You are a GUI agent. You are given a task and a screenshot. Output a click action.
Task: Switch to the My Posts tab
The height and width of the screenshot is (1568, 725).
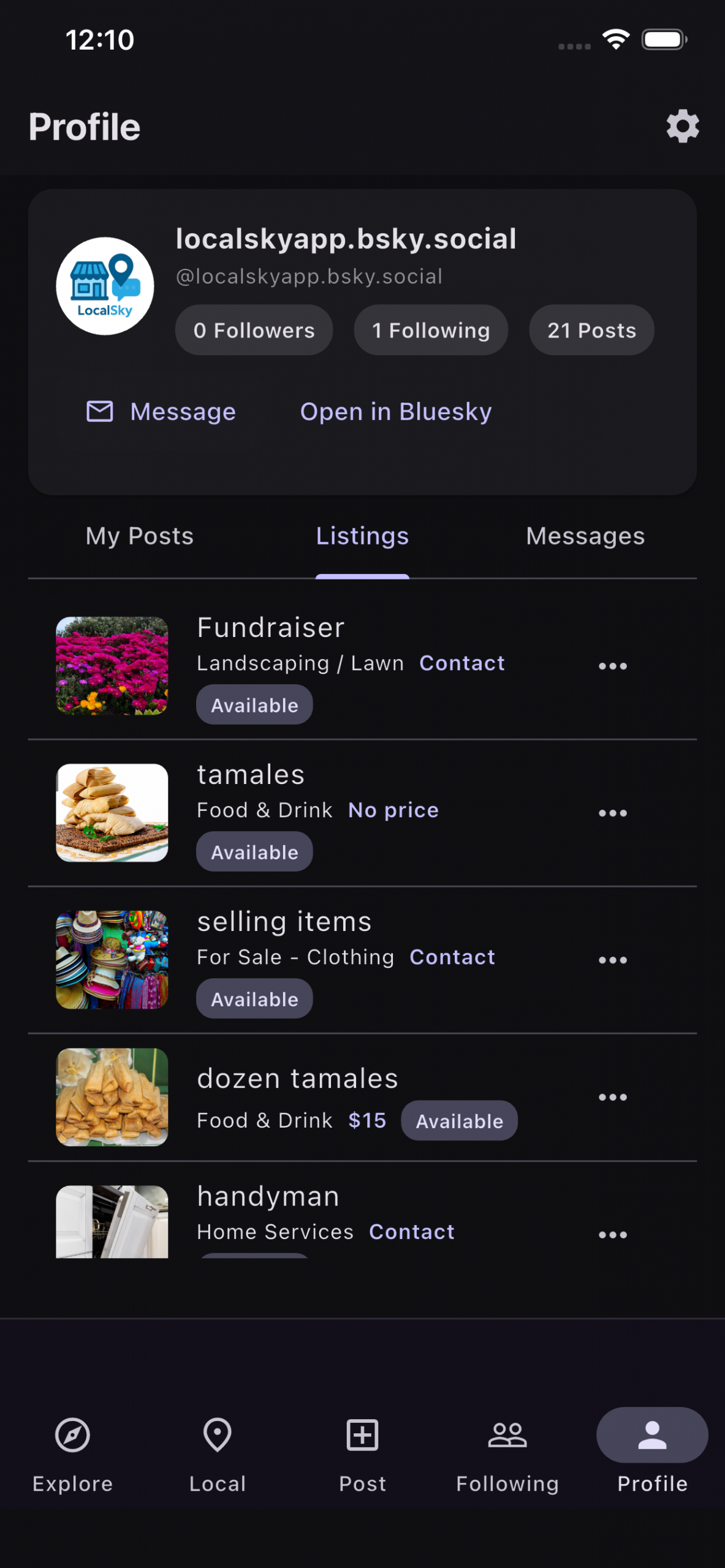[140, 536]
